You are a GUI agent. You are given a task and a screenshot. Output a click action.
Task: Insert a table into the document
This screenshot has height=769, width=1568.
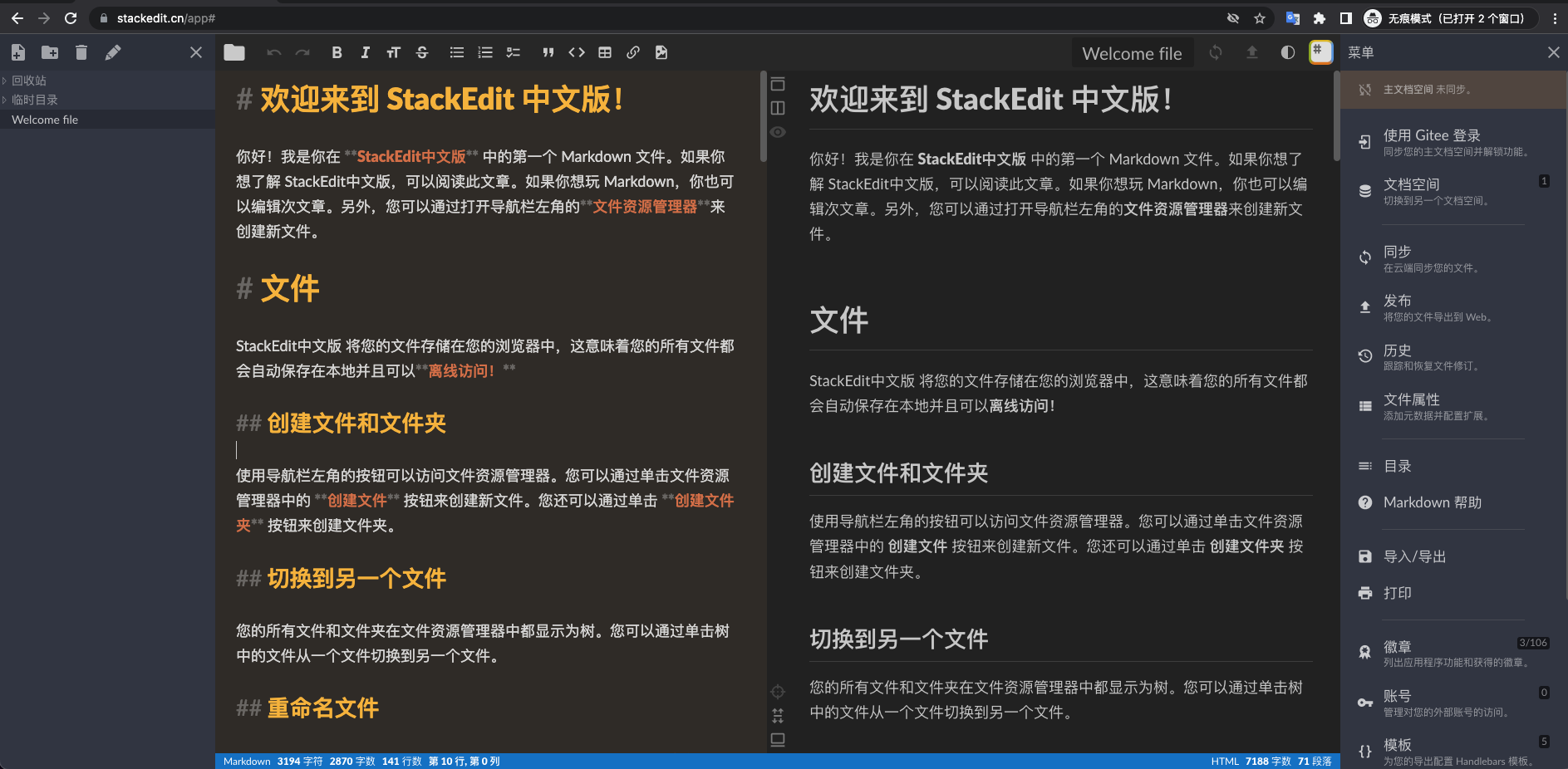click(x=605, y=52)
